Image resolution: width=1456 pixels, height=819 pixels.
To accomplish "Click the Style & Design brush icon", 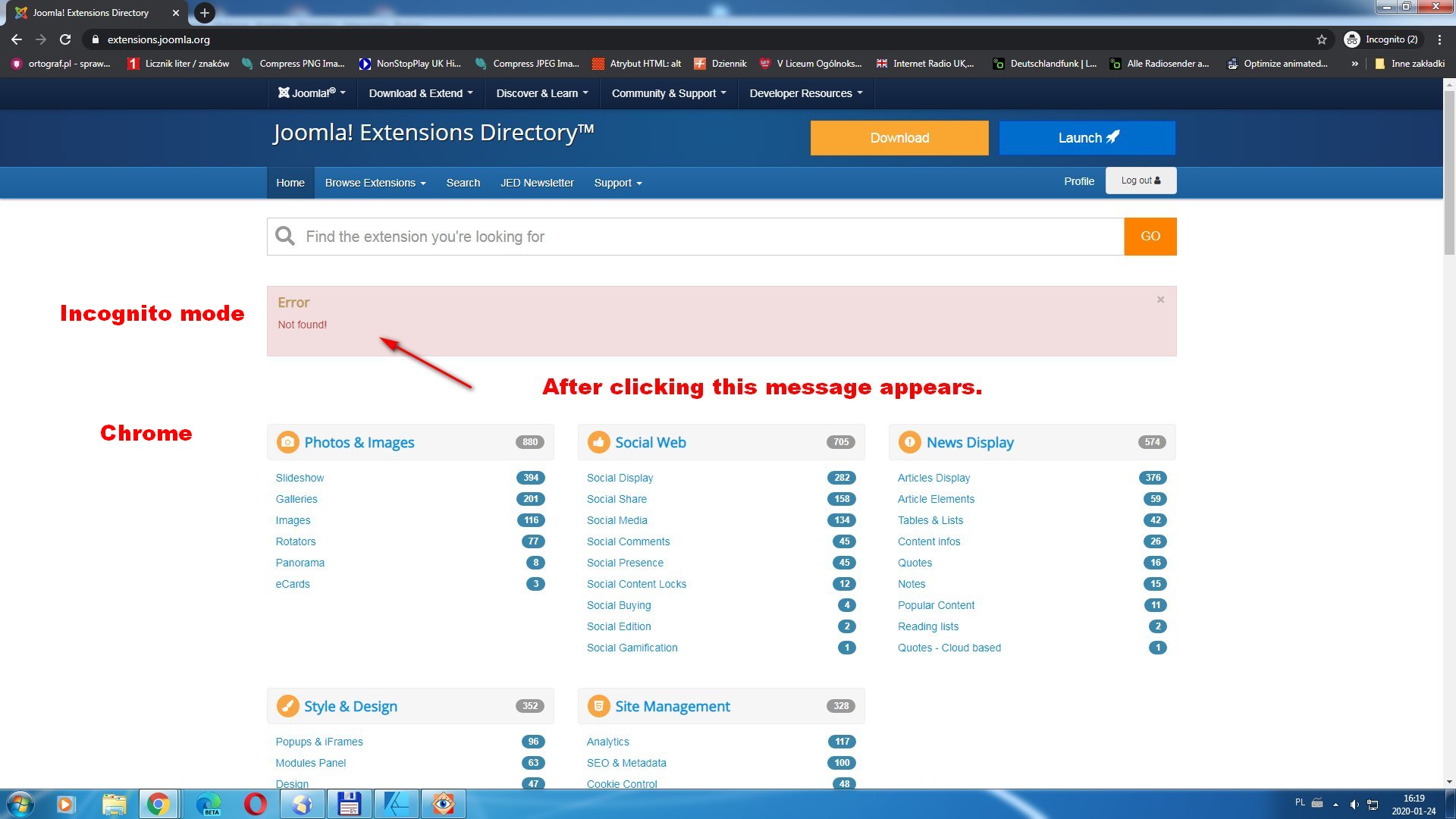I will (287, 705).
